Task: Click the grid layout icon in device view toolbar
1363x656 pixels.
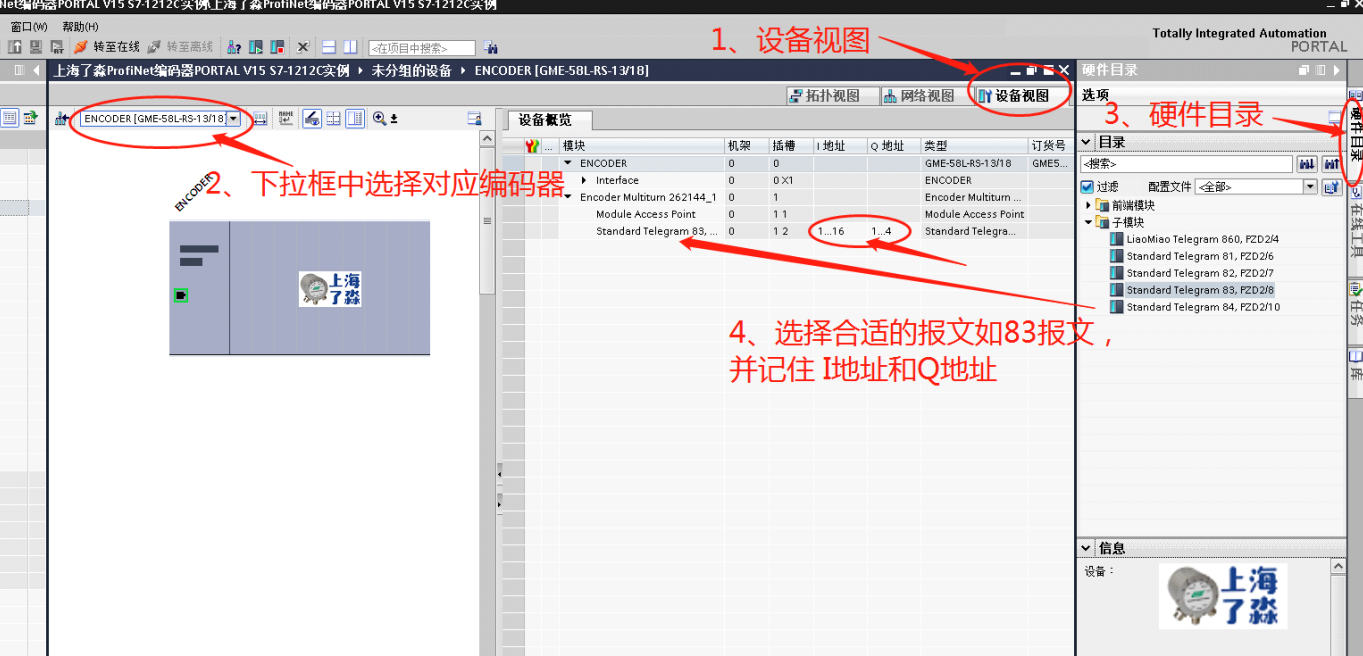Action: [334, 119]
